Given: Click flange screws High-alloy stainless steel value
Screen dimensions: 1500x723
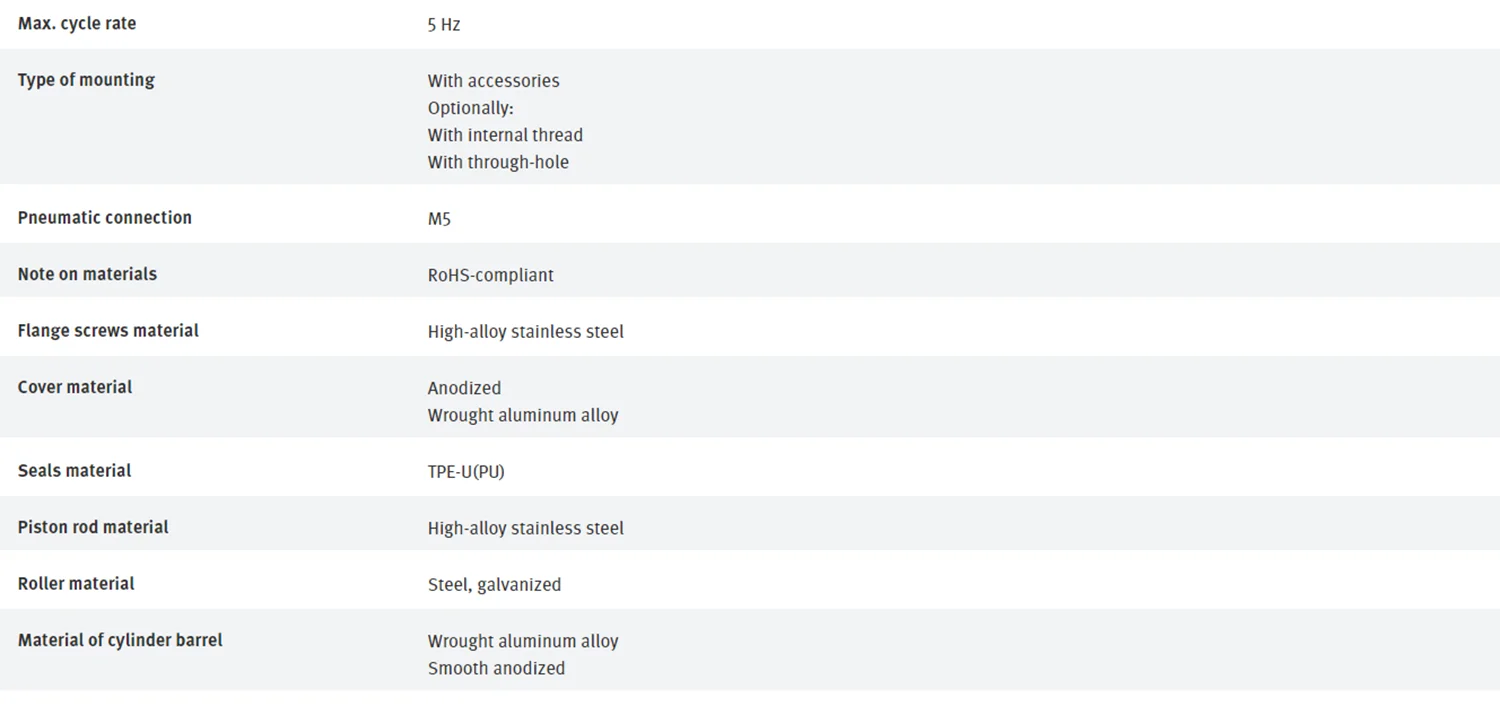Looking at the screenshot, I should point(526,332).
